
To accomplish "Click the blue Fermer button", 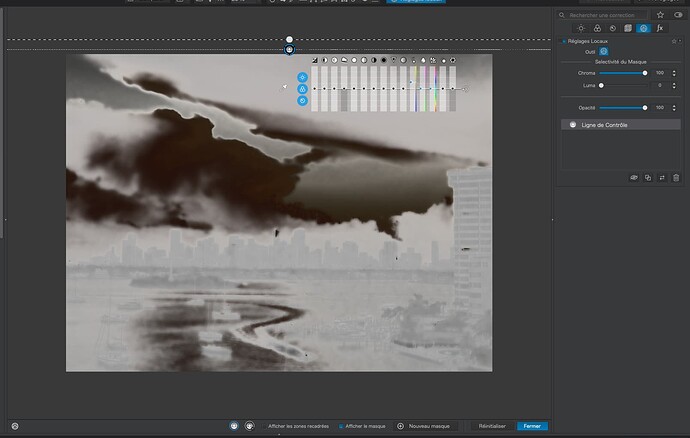I will tap(532, 426).
